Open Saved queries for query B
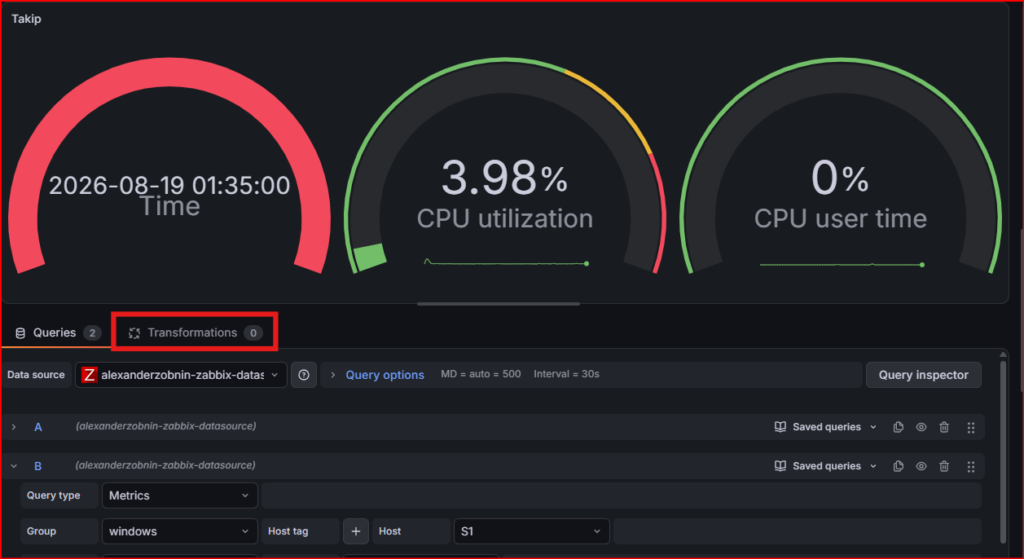 (x=825, y=466)
